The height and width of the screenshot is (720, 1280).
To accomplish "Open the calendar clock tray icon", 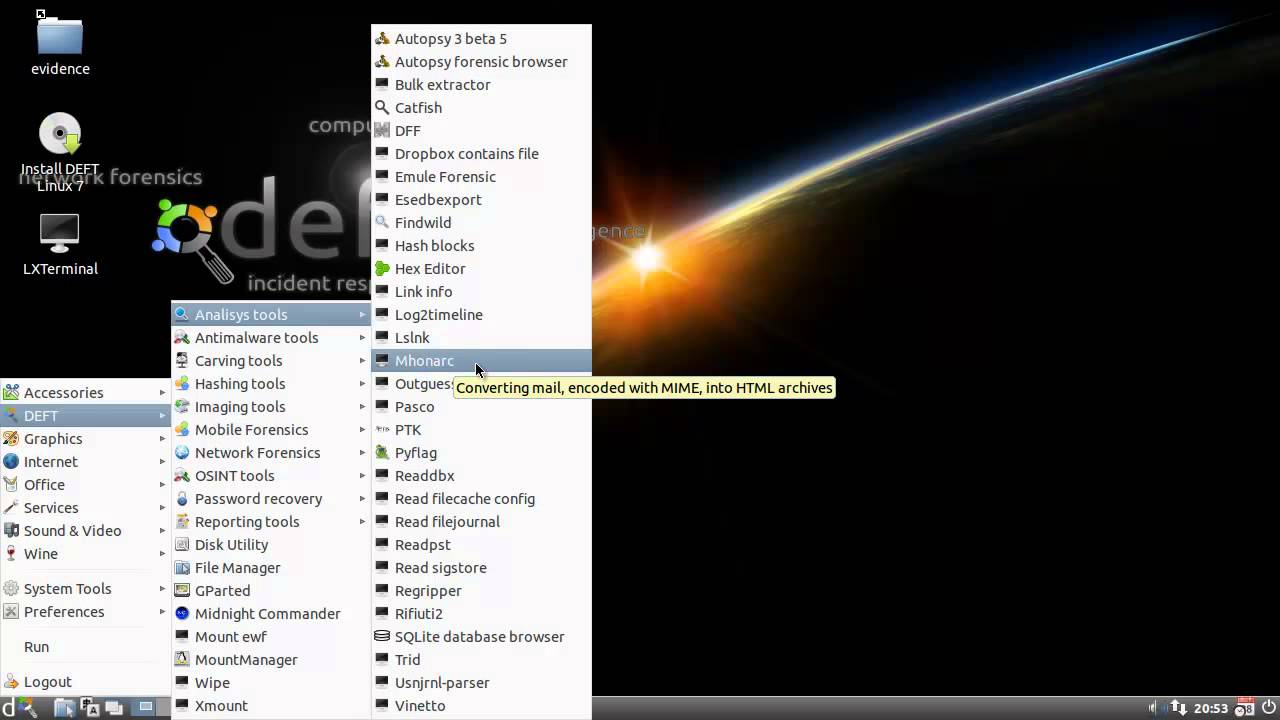I will (x=1244, y=708).
